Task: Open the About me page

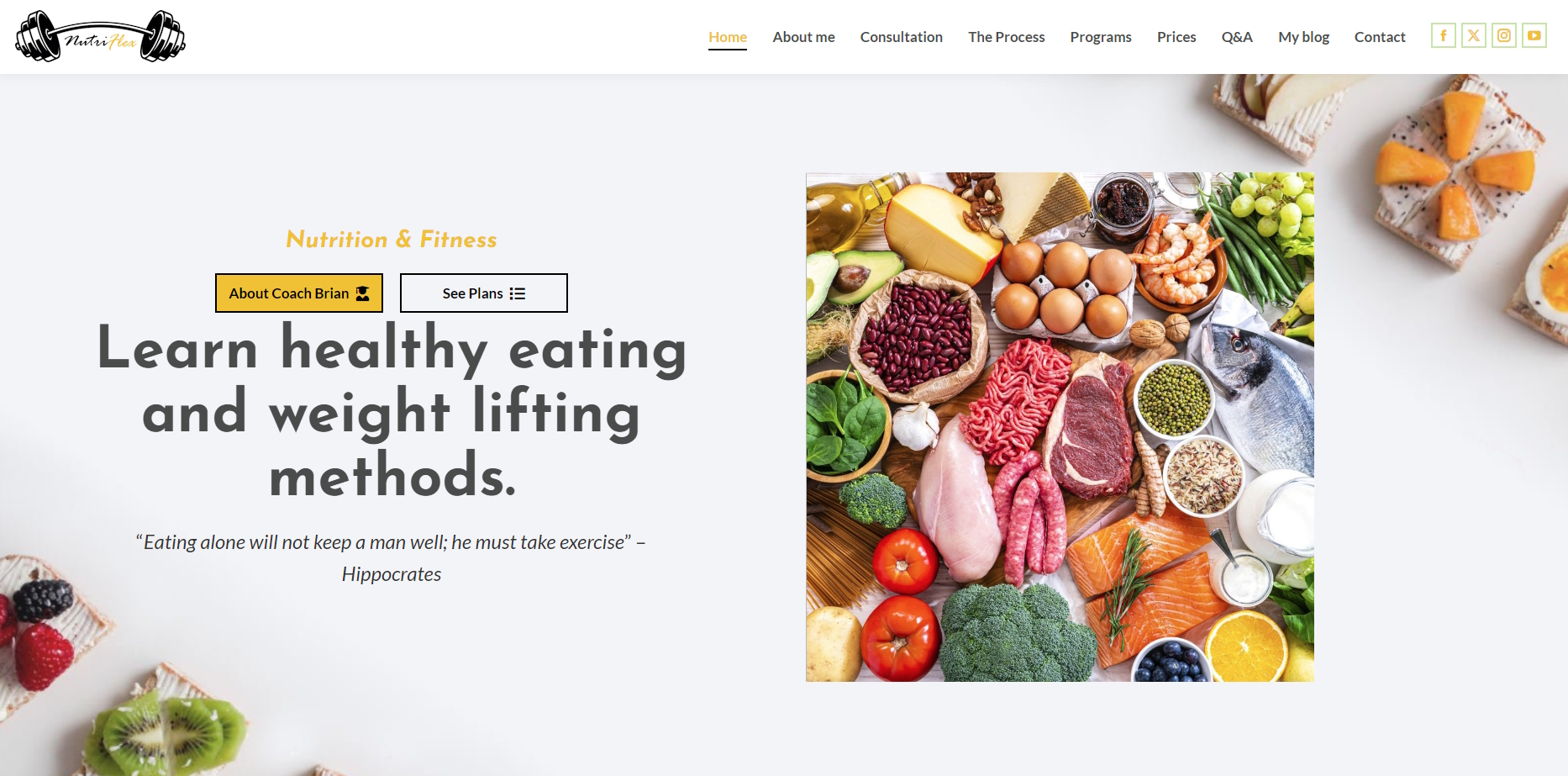Action: click(x=803, y=37)
